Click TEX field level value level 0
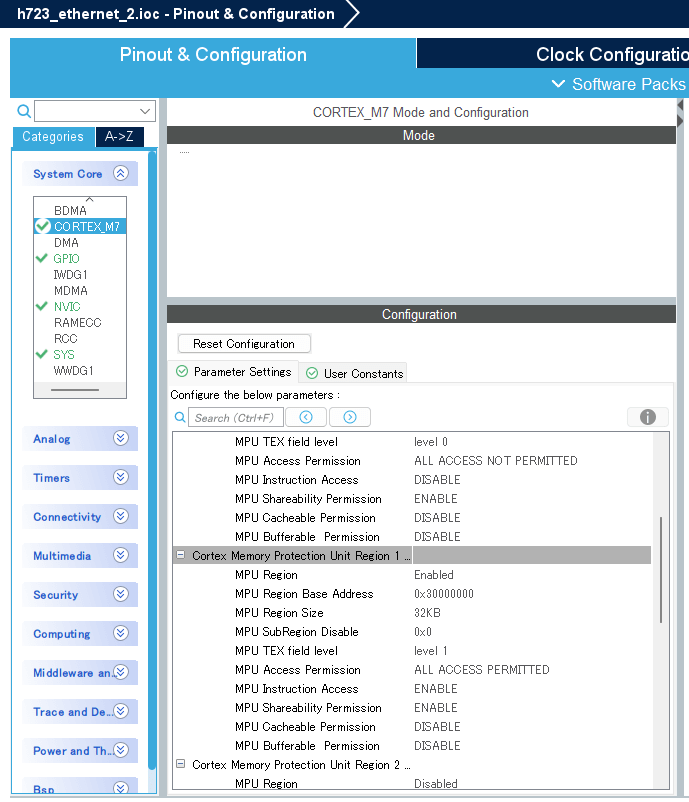The width and height of the screenshot is (689, 802). coord(431,442)
